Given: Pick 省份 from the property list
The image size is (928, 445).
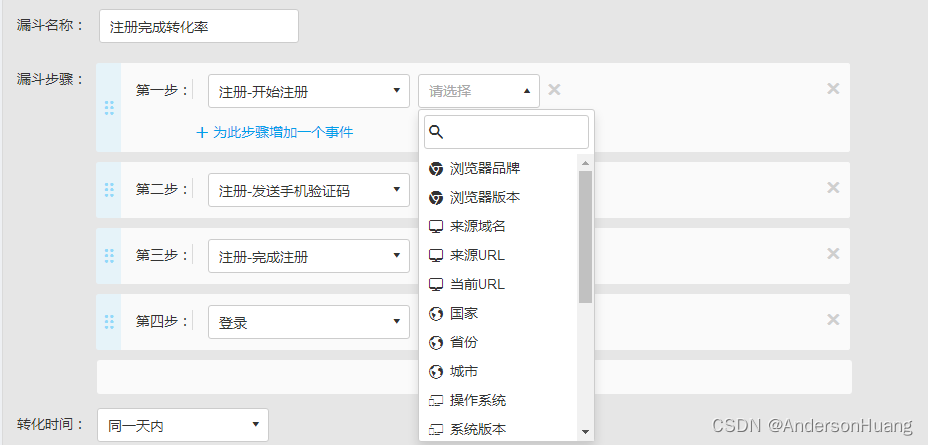Looking at the screenshot, I should click(498, 343).
